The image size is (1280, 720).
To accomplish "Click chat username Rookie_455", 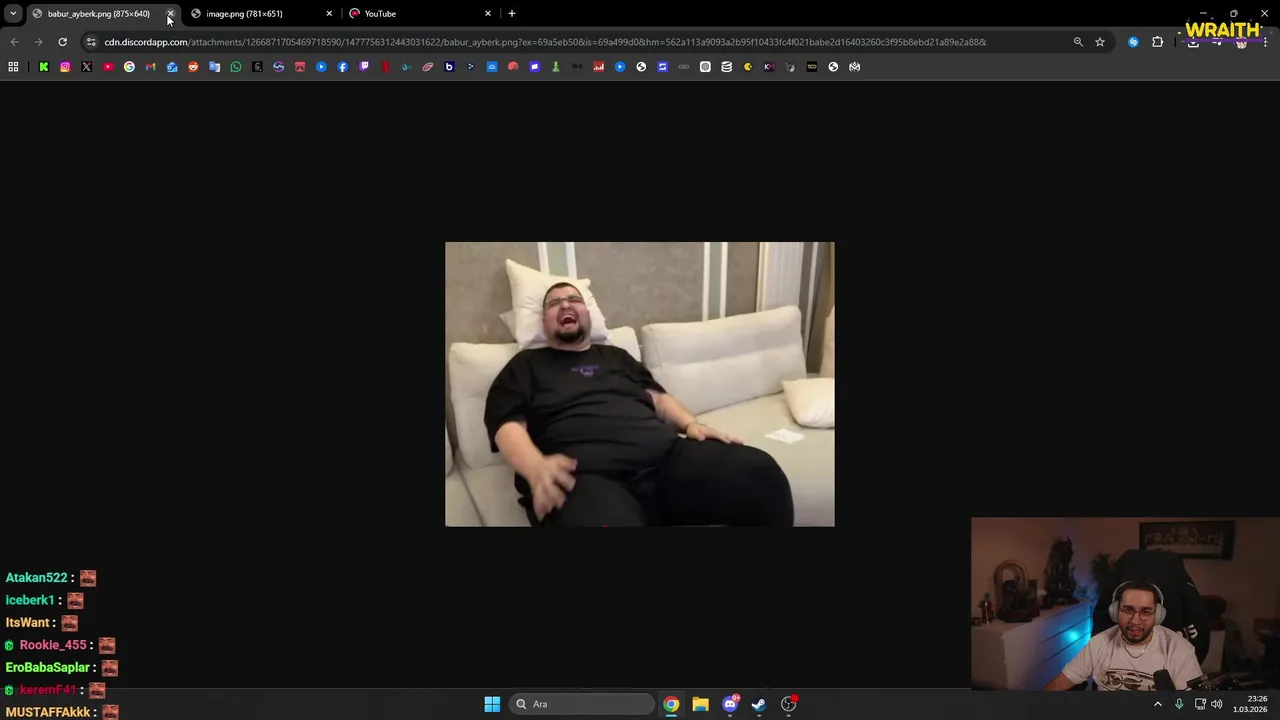I will tap(53, 645).
